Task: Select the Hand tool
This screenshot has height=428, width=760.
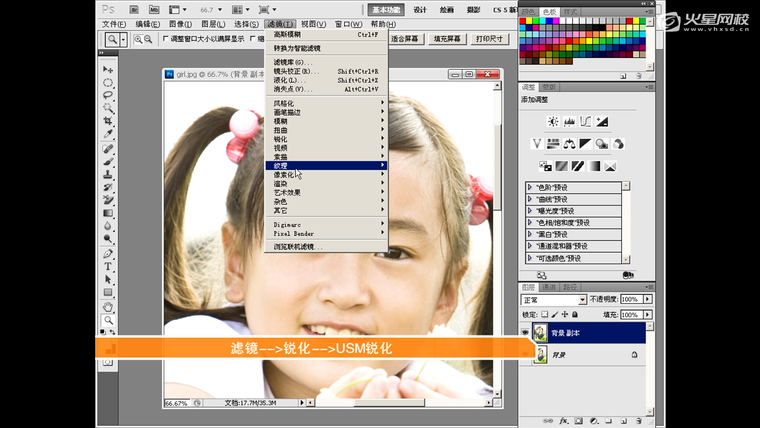Action: [x=108, y=307]
